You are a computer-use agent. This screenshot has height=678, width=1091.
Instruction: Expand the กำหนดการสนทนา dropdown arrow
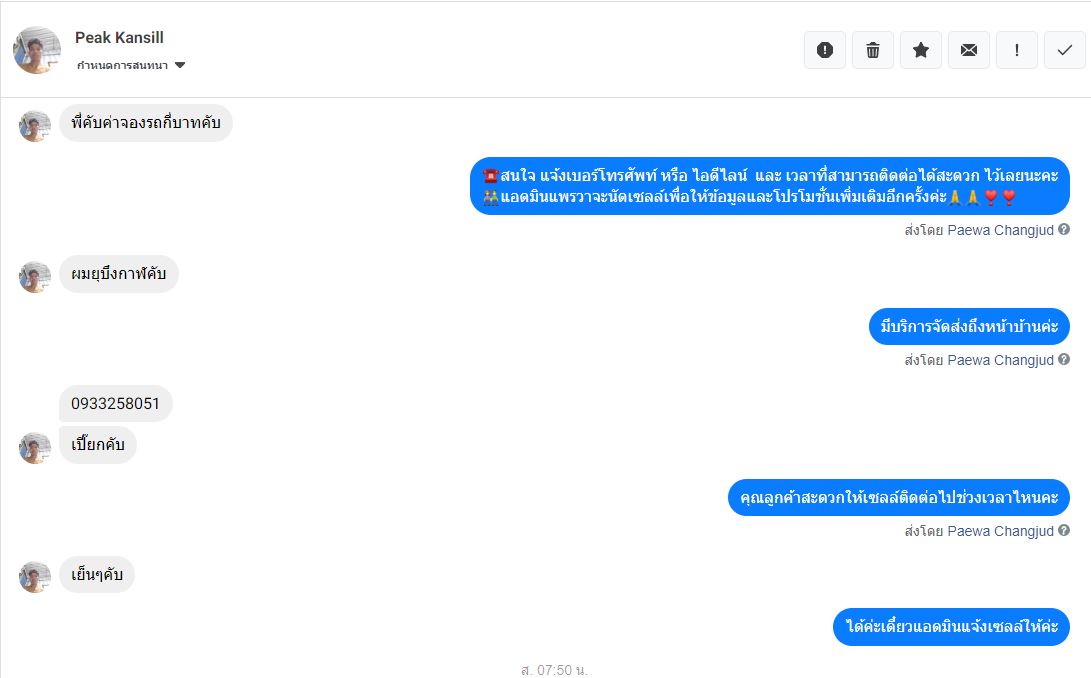(180, 65)
